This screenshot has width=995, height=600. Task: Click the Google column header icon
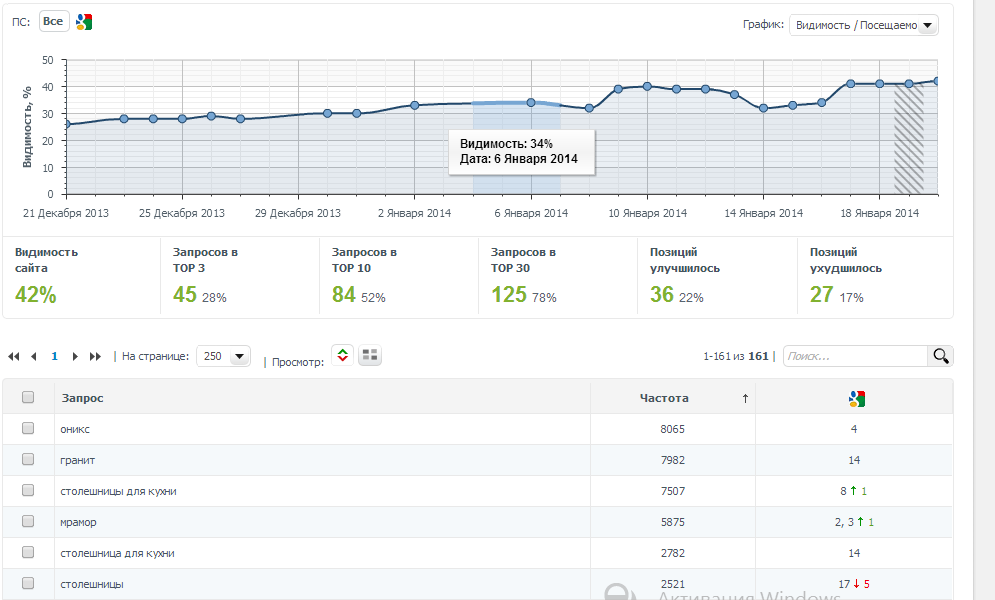[855, 398]
